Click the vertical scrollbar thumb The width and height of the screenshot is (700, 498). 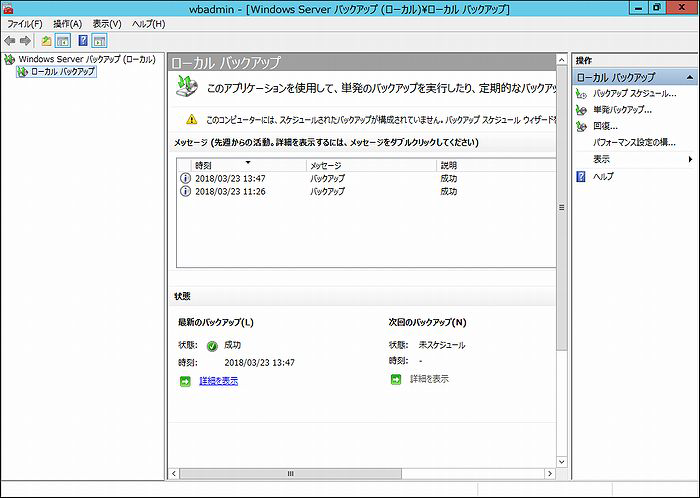(562, 208)
